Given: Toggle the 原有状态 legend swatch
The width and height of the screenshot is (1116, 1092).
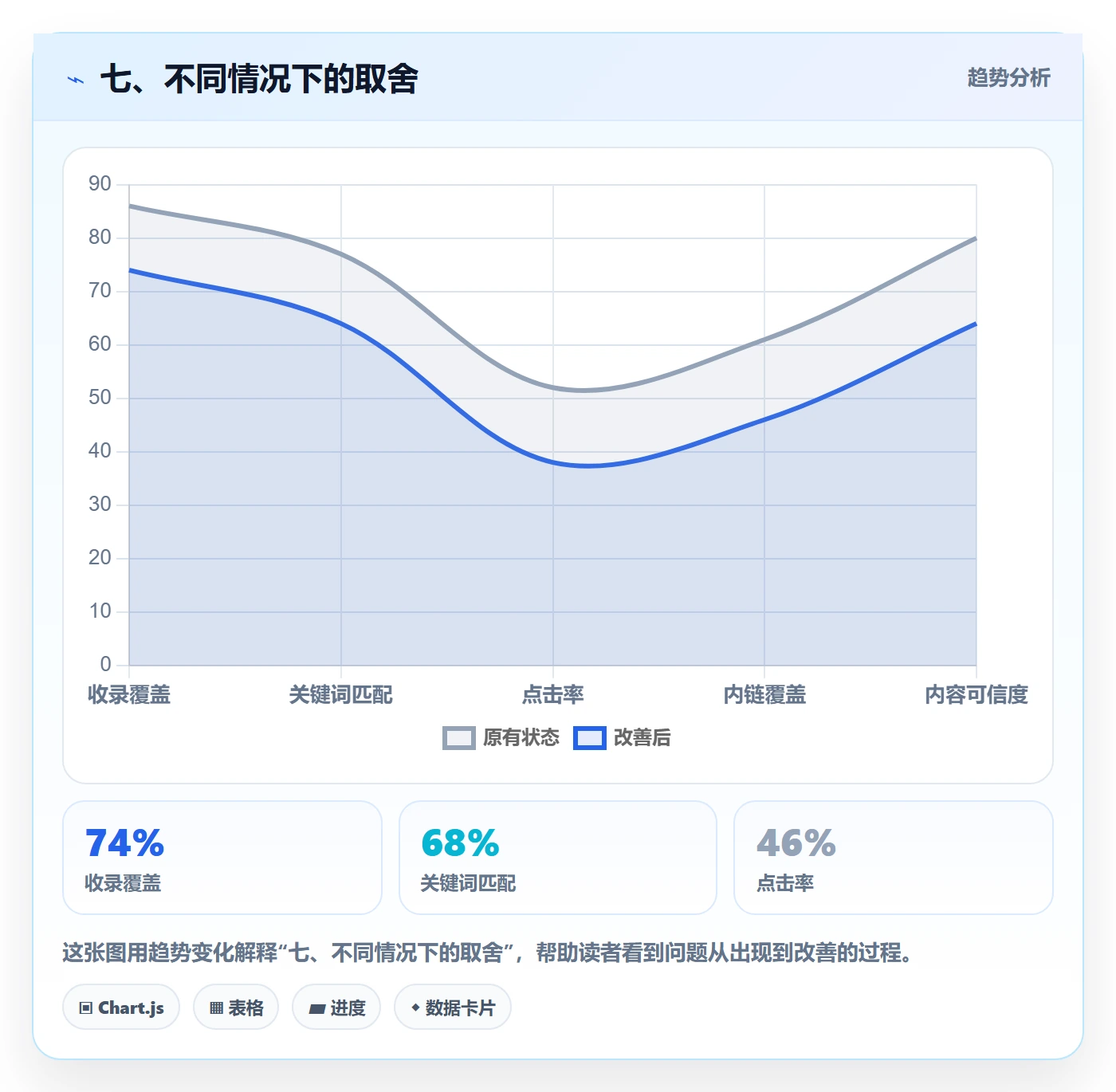Looking at the screenshot, I should tap(459, 738).
